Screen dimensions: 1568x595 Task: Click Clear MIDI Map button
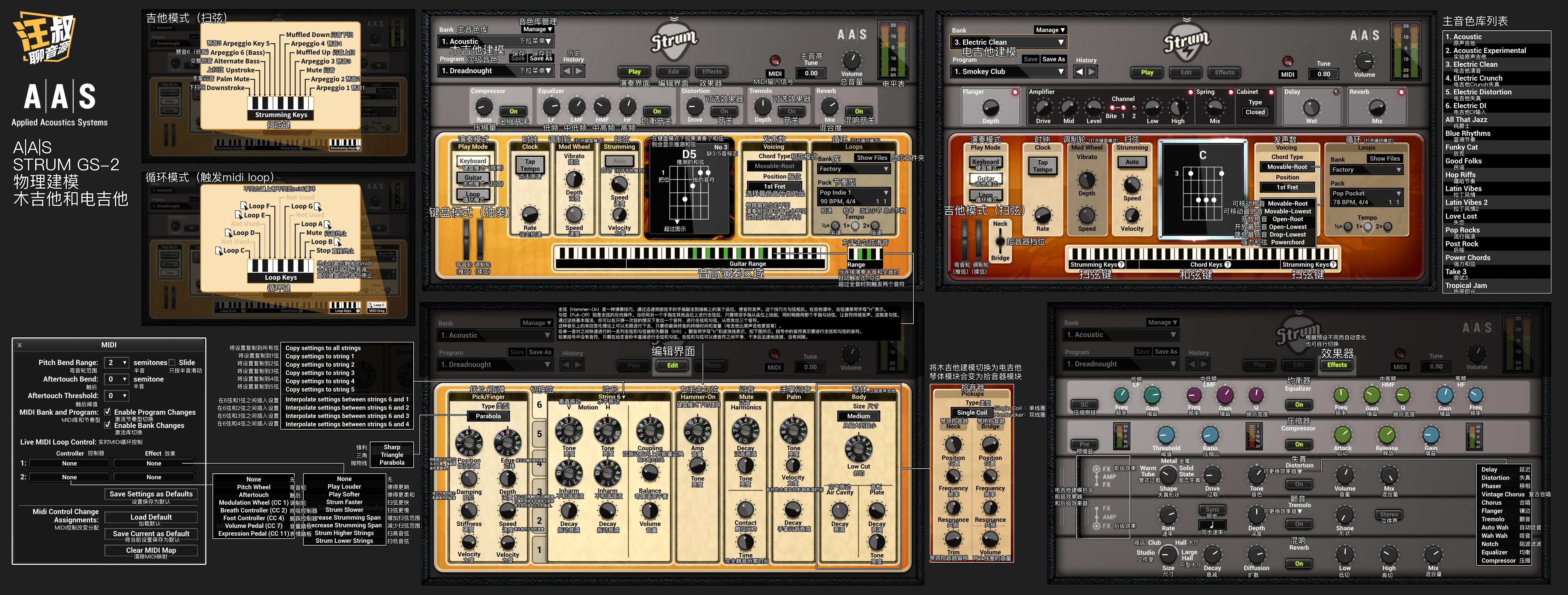pos(151,551)
